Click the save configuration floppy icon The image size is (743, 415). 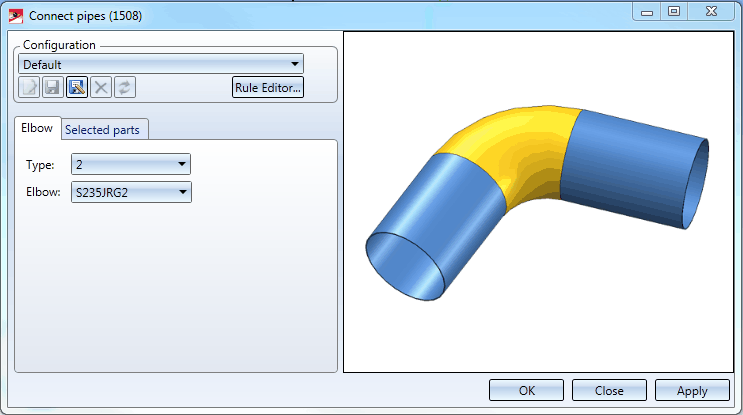click(x=53, y=88)
